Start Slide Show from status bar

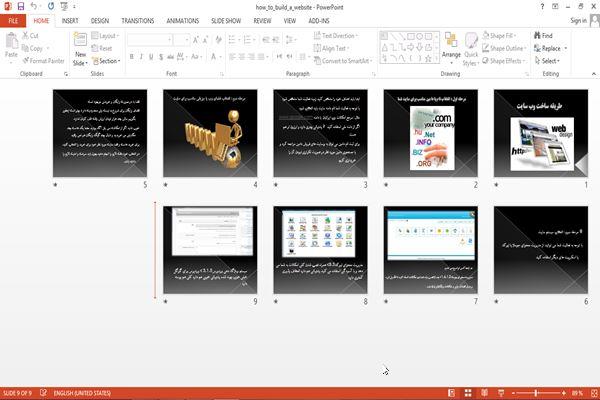point(501,393)
